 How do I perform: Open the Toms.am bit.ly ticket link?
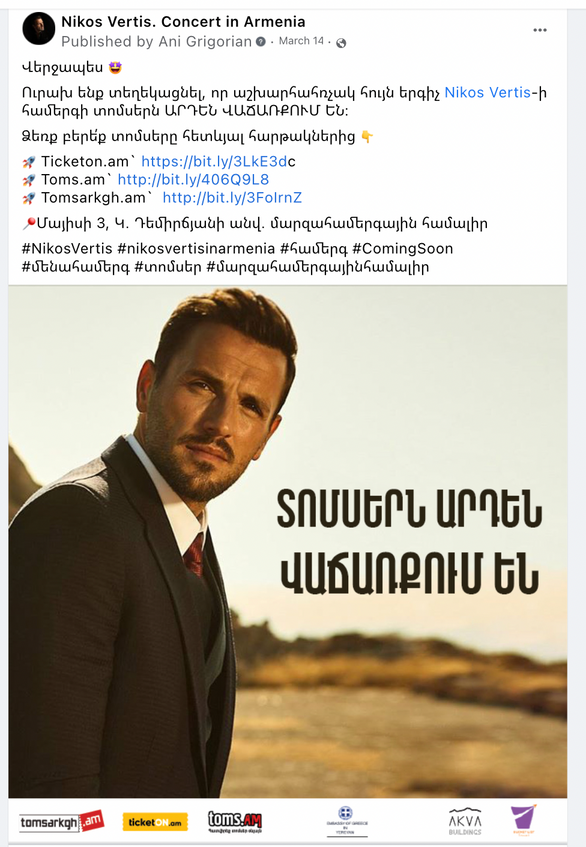point(193,179)
